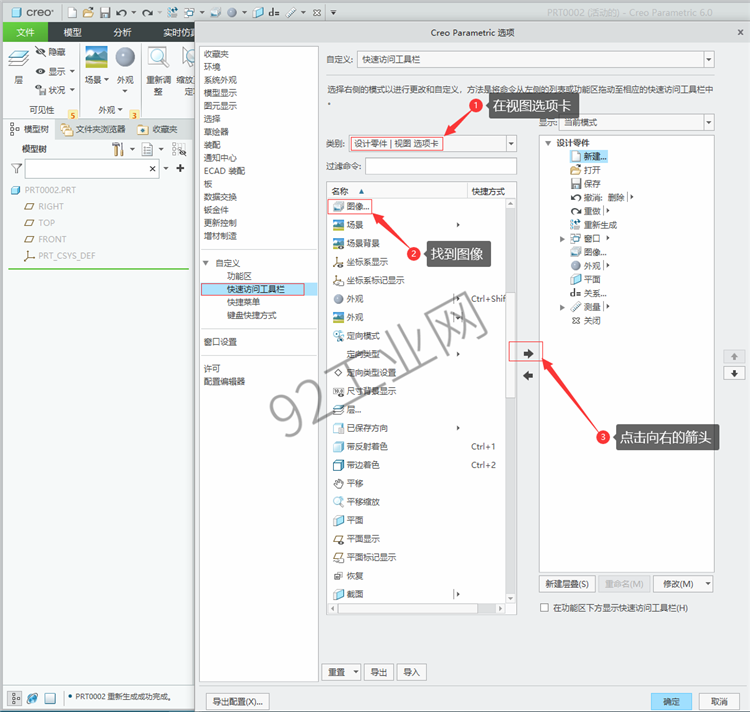The width and height of the screenshot is (750, 712).
Task: Click the 导出 button
Action: (379, 672)
